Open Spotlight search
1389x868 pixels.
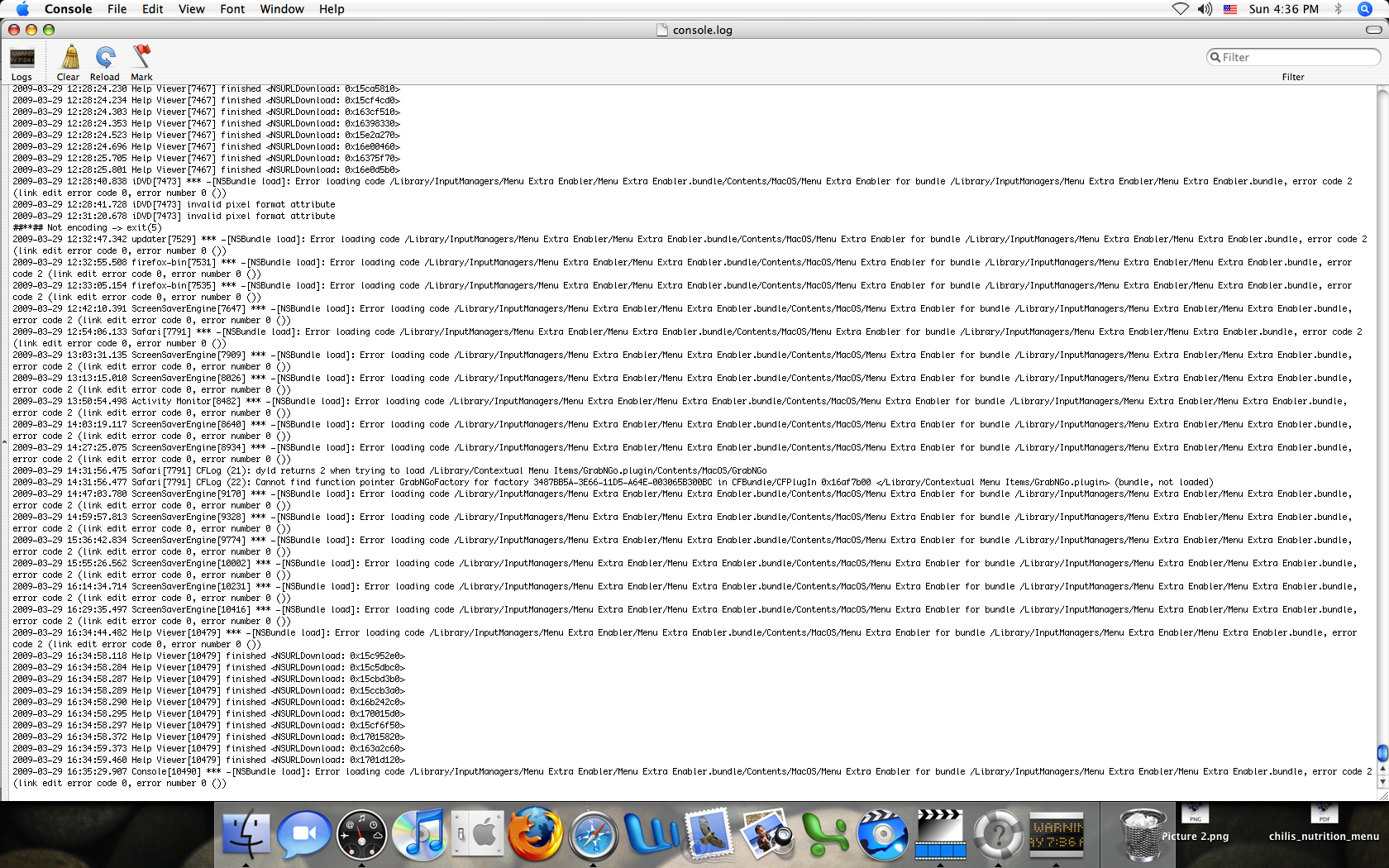(x=1365, y=9)
